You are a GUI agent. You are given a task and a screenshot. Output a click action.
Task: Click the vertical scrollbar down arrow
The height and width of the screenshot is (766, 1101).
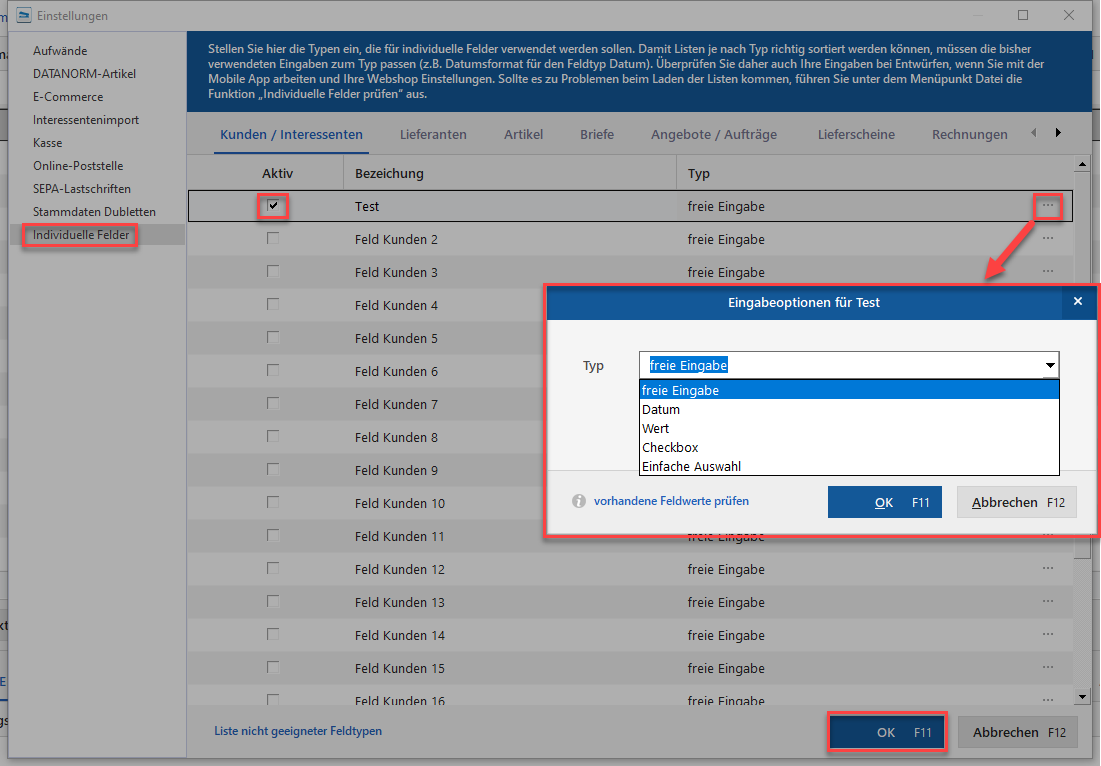point(1081,696)
